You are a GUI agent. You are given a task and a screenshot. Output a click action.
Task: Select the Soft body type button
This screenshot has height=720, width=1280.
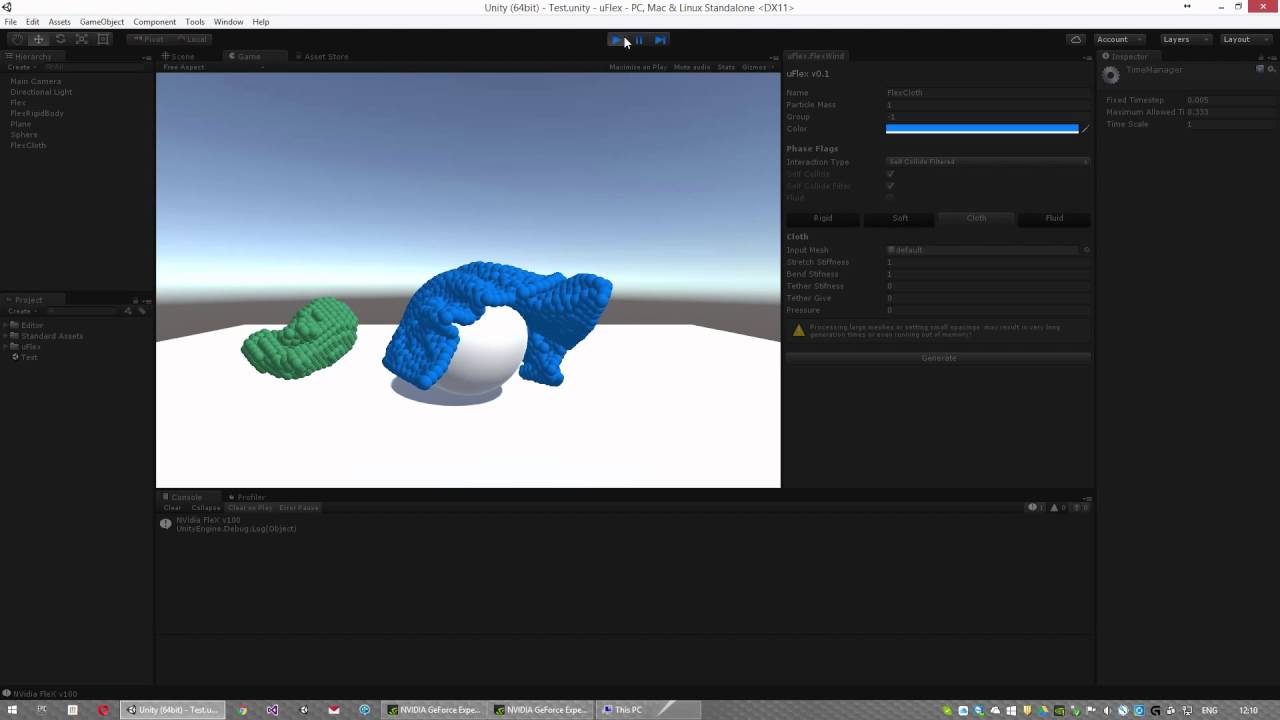(x=900, y=218)
